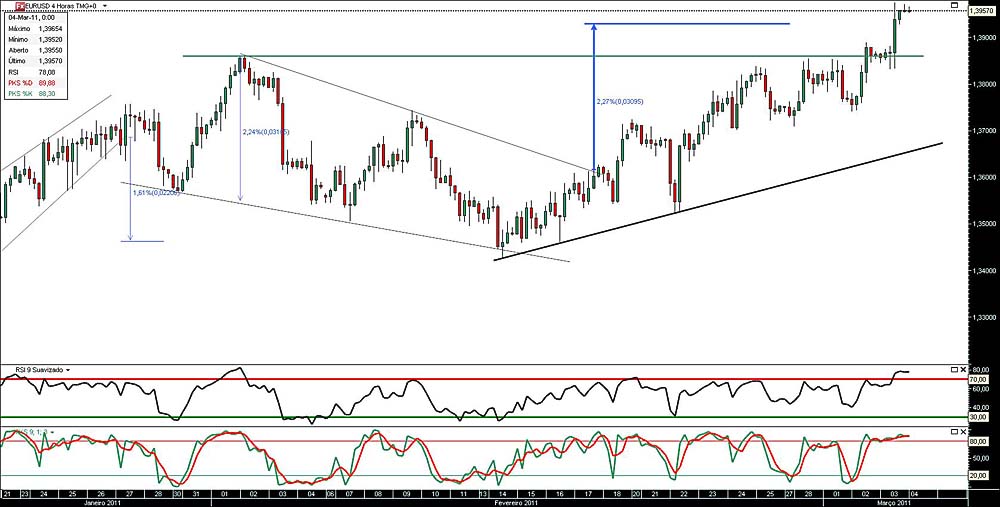Maximize the RSI indicator panel
The width and height of the screenshot is (1000, 507).
tap(954, 369)
